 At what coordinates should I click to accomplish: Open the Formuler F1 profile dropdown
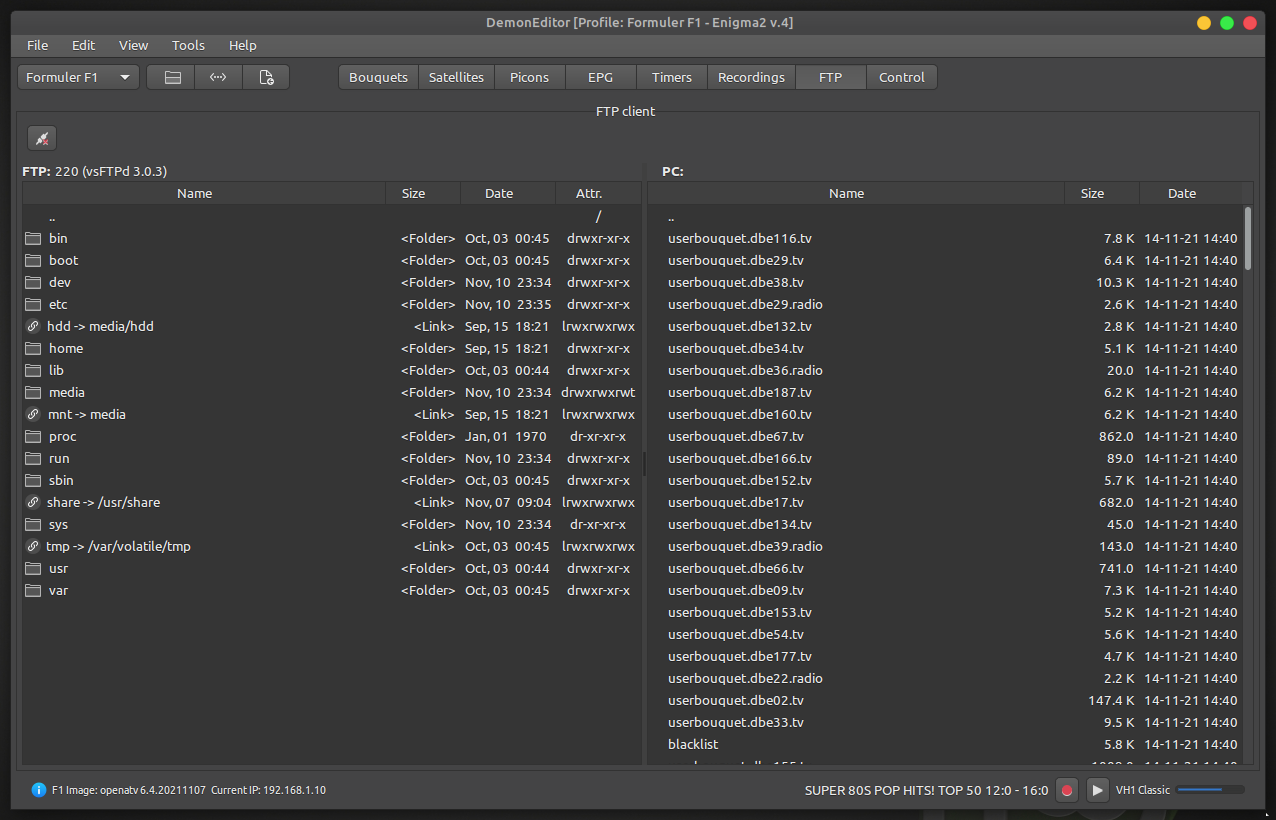coord(78,78)
